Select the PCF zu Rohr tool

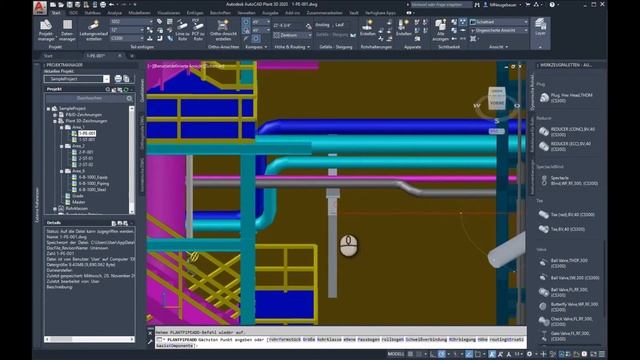(x=198, y=30)
